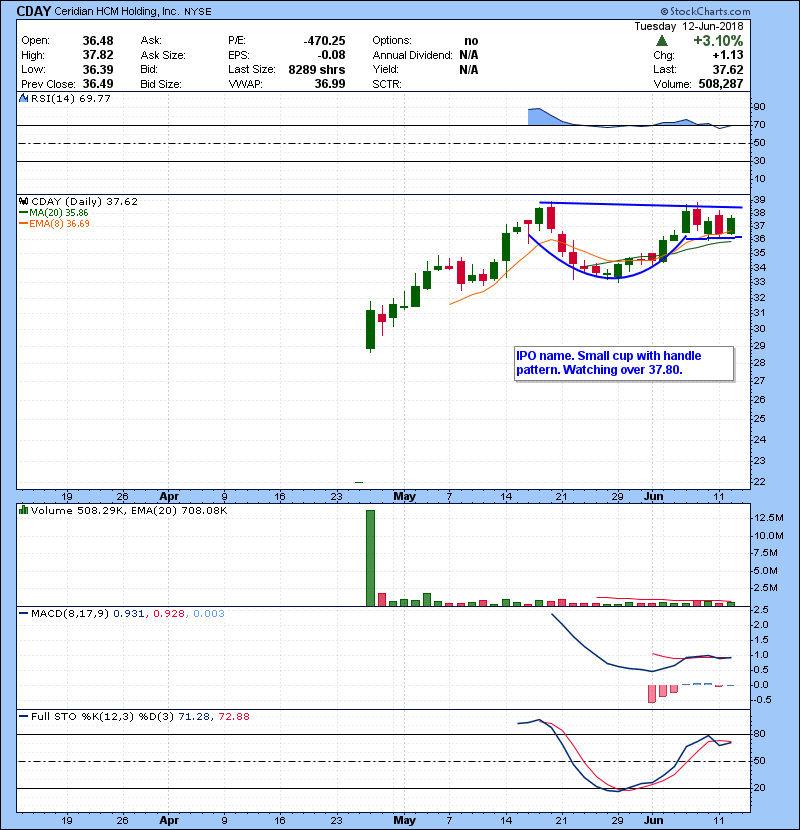
Task: Click the MACD signal value 0.928
Action: pyautogui.click(x=169, y=614)
